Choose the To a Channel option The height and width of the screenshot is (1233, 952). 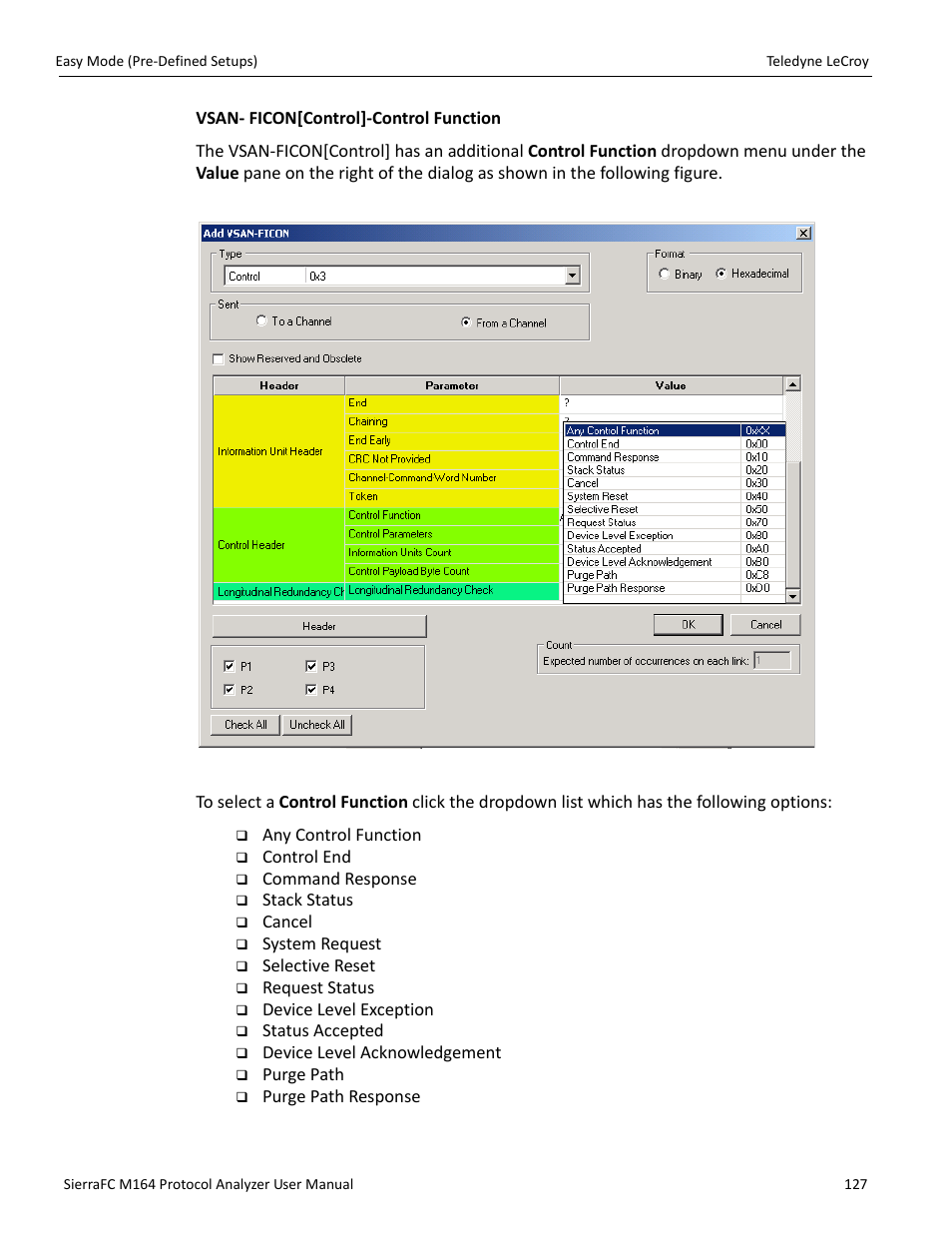[x=261, y=320]
